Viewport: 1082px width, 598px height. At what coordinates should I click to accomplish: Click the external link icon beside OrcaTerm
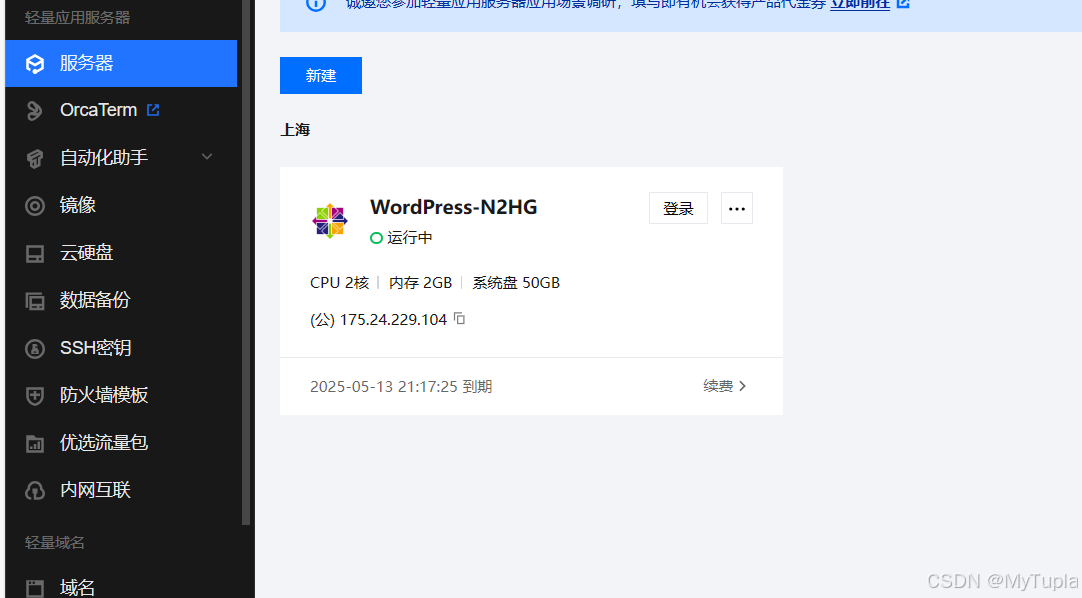point(153,110)
